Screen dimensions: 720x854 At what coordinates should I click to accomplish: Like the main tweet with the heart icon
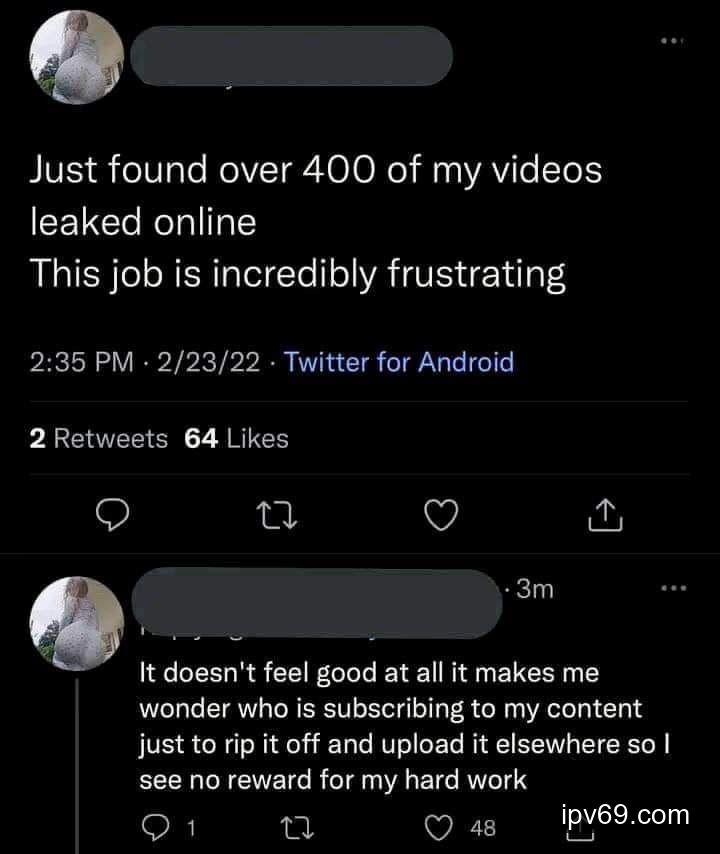(438, 514)
